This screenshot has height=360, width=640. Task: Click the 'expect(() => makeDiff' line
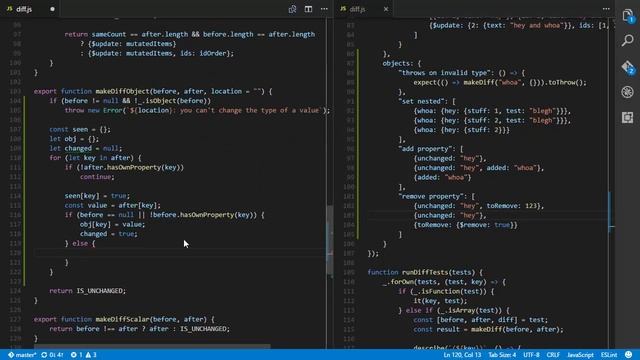click(x=500, y=82)
